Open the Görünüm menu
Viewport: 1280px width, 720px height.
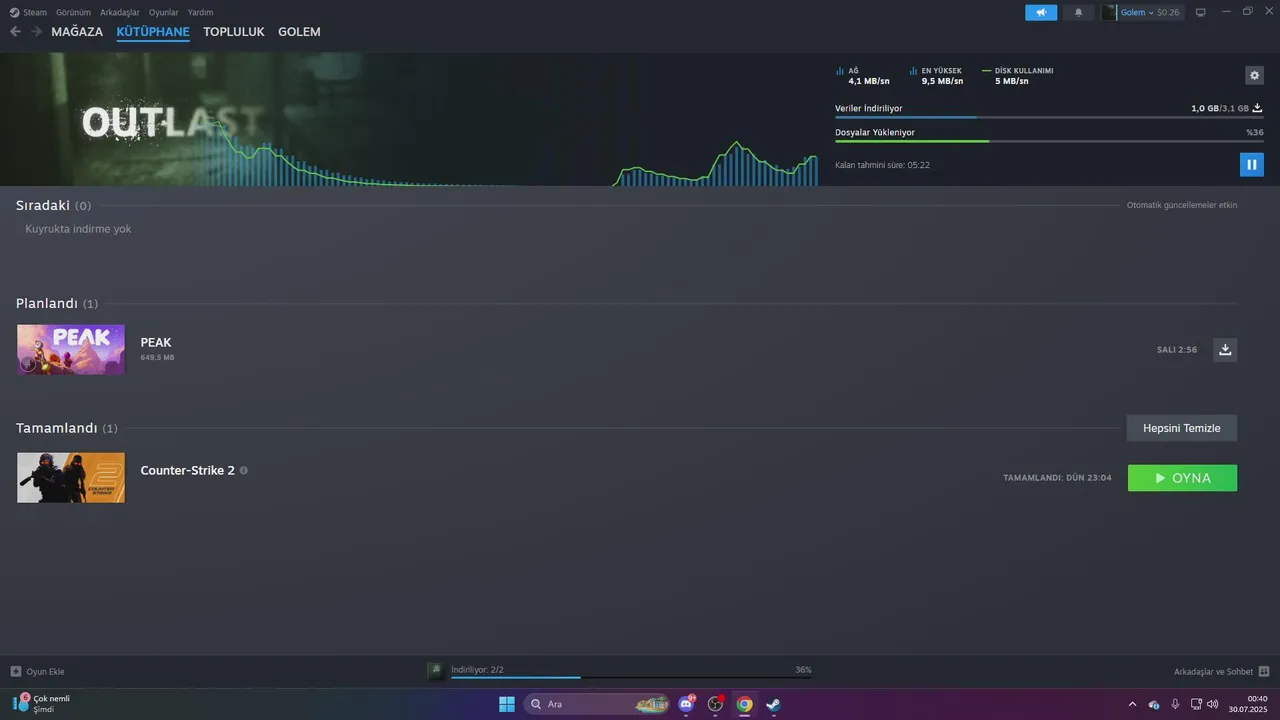point(74,12)
